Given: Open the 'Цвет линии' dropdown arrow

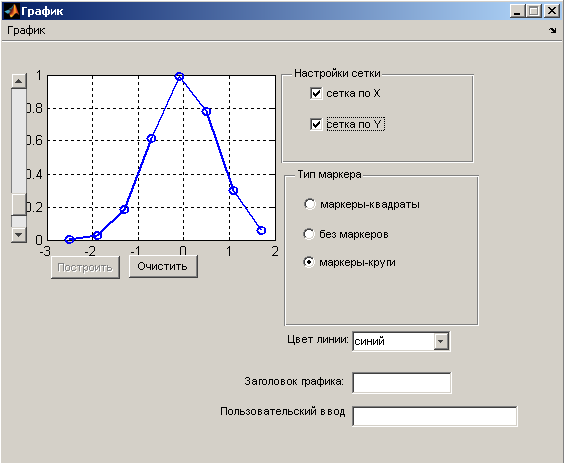Looking at the screenshot, I should tap(441, 341).
